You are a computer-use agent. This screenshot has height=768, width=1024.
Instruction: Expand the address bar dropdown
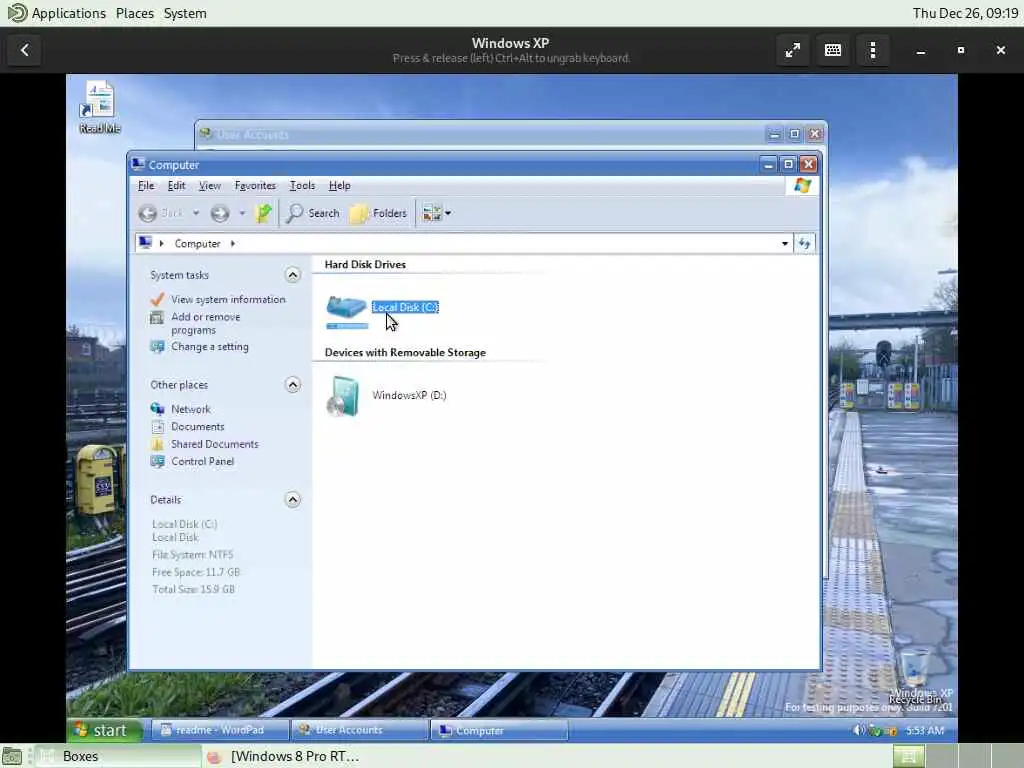click(x=784, y=244)
